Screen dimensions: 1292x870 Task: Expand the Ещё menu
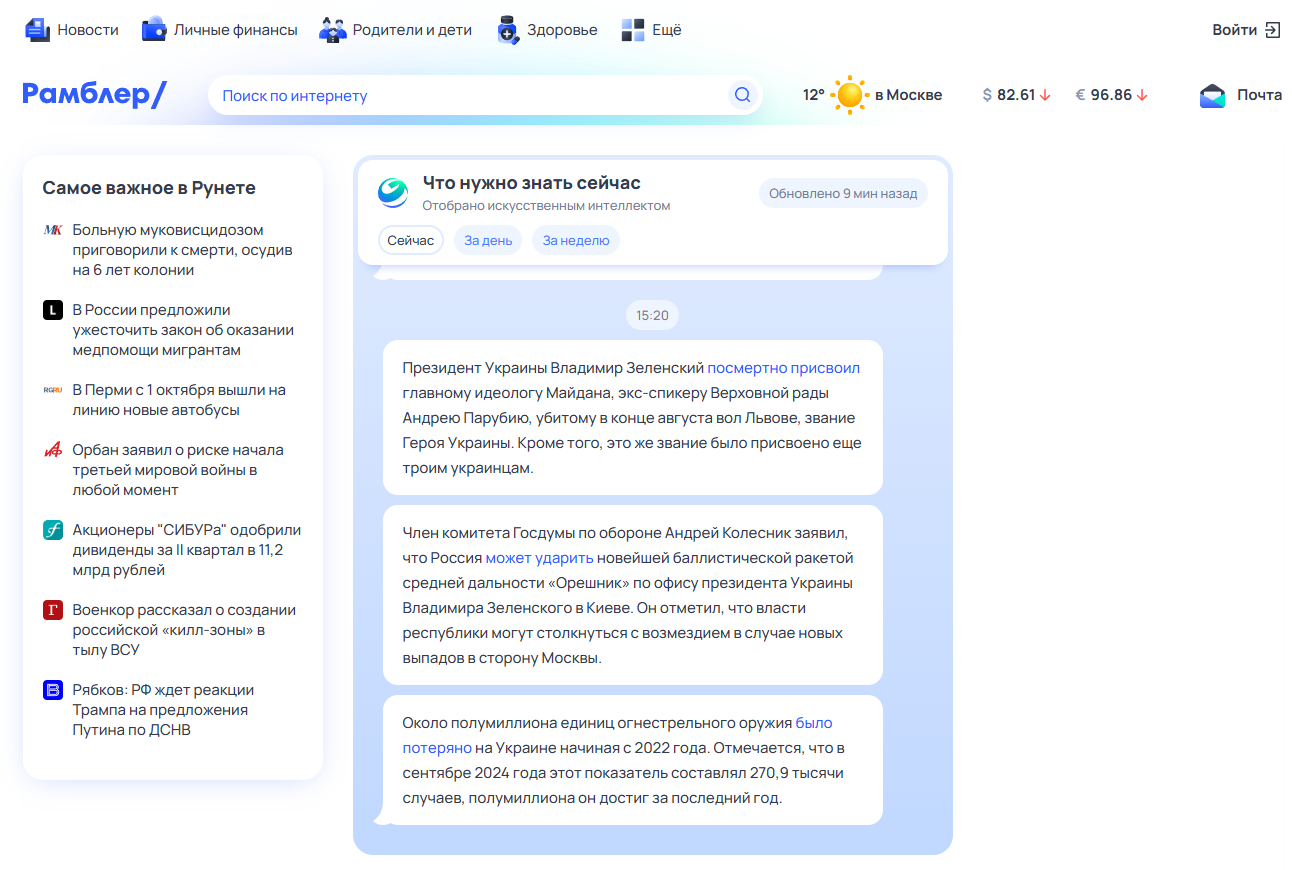point(651,30)
